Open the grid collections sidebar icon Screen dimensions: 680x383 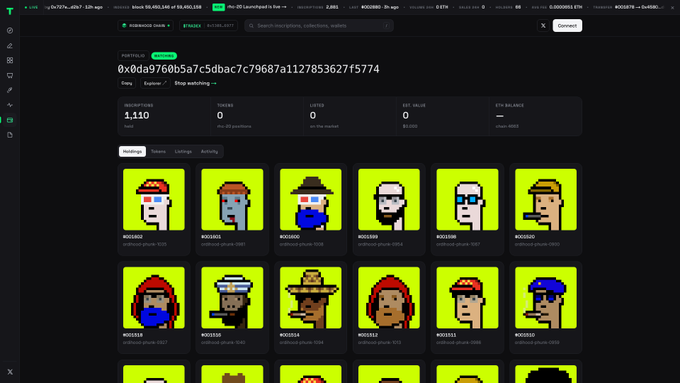pyautogui.click(x=10, y=60)
